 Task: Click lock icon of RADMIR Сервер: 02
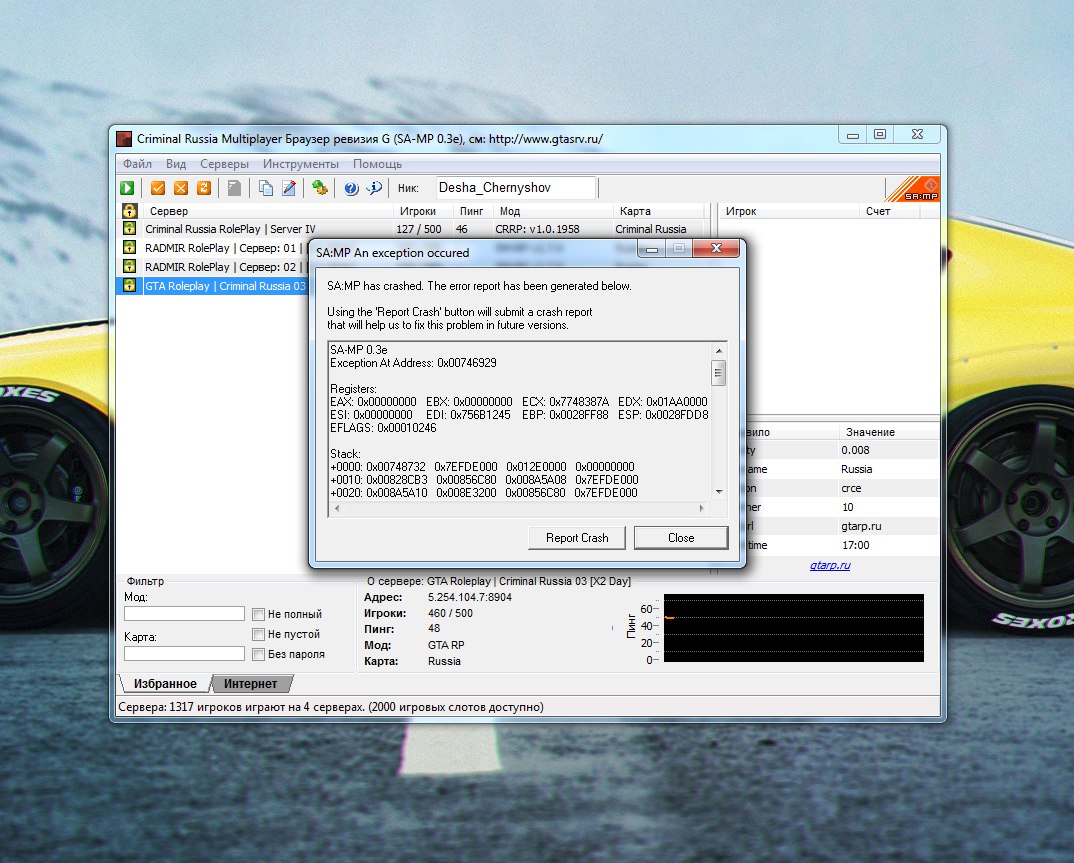click(x=129, y=266)
